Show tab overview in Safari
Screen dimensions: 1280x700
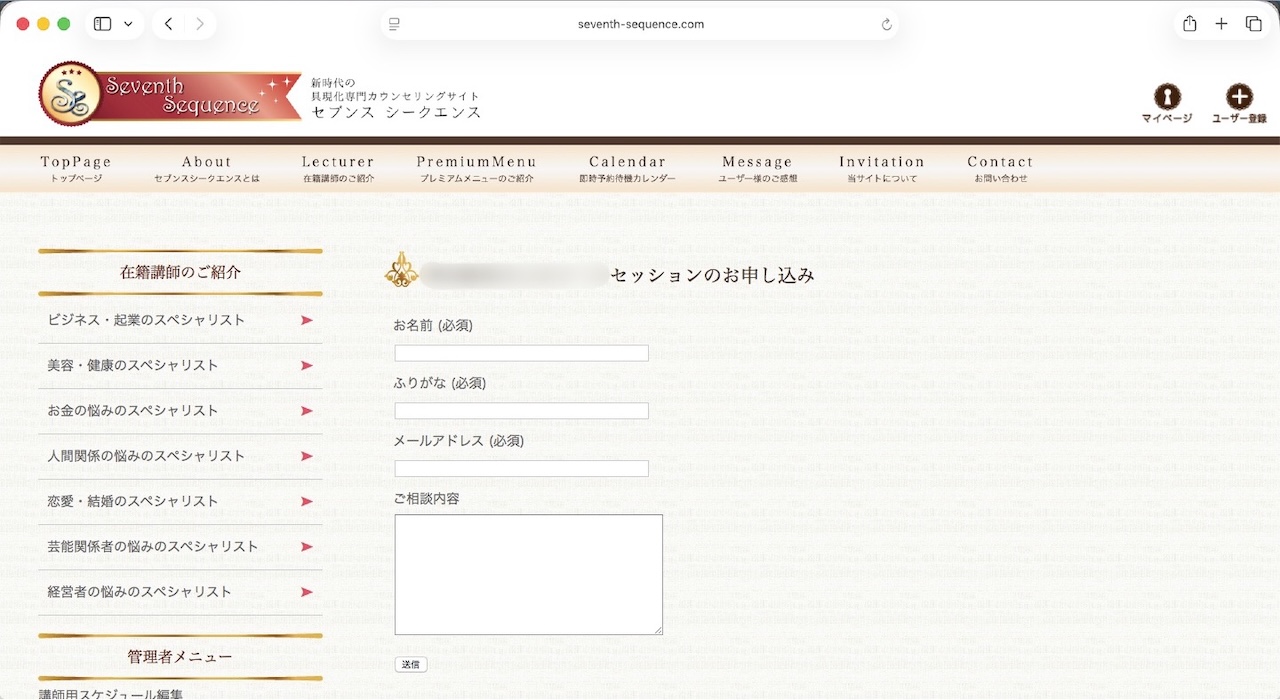1253,24
